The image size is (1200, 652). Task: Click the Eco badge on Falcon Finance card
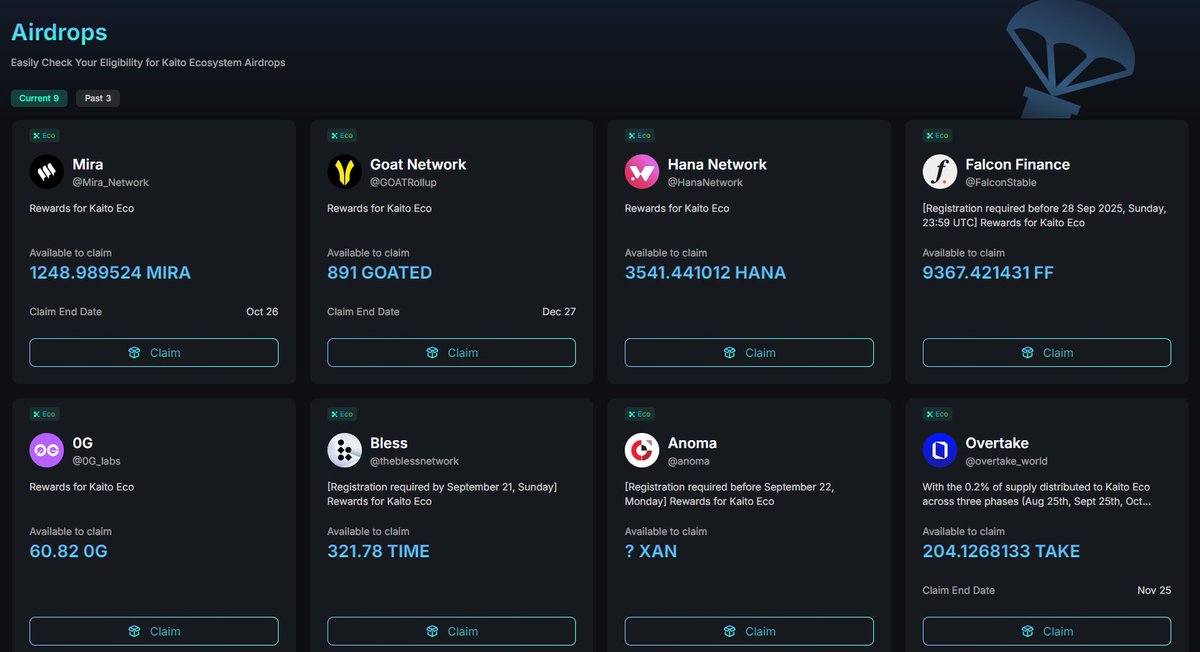938,135
